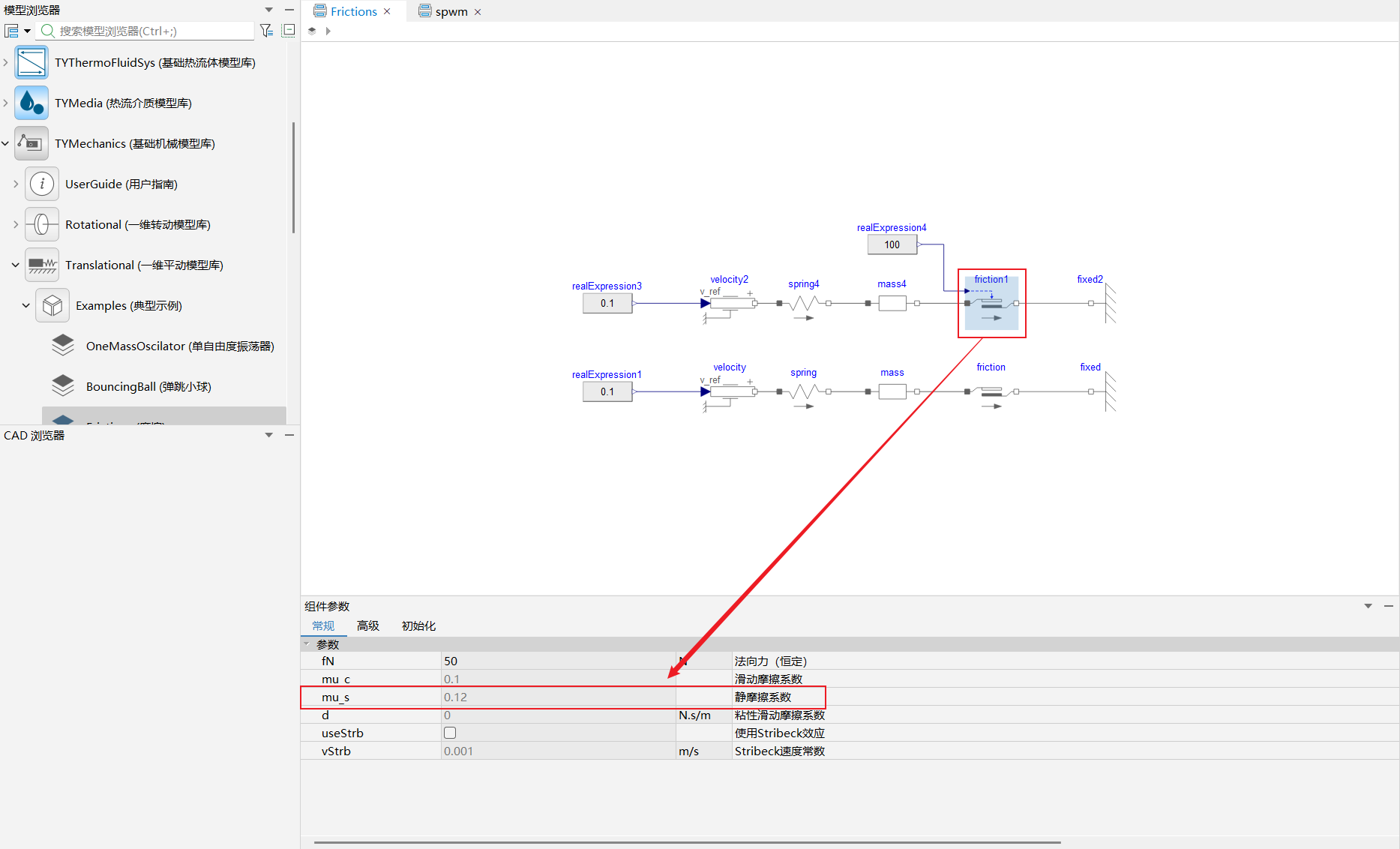
Task: Click the collapse-all icon in model browser
Action: (289, 31)
